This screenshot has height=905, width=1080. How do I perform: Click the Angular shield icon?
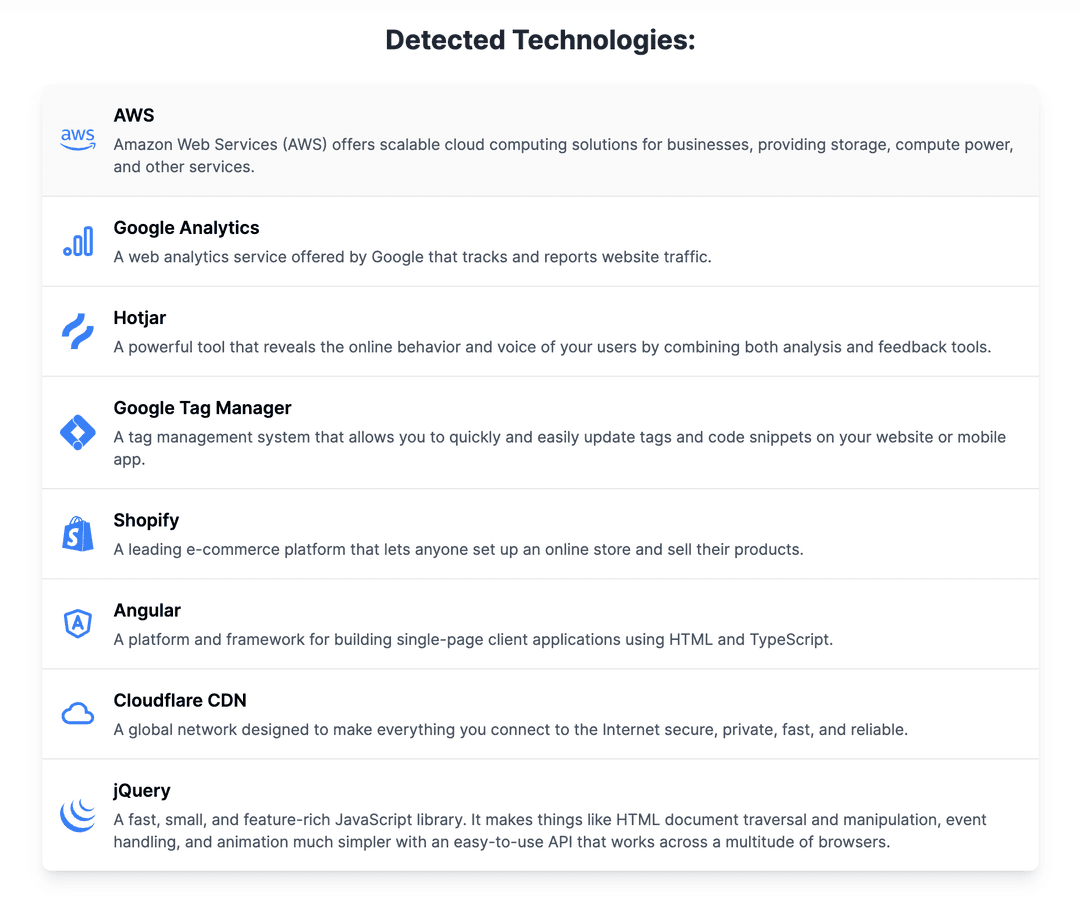pyautogui.click(x=78, y=623)
